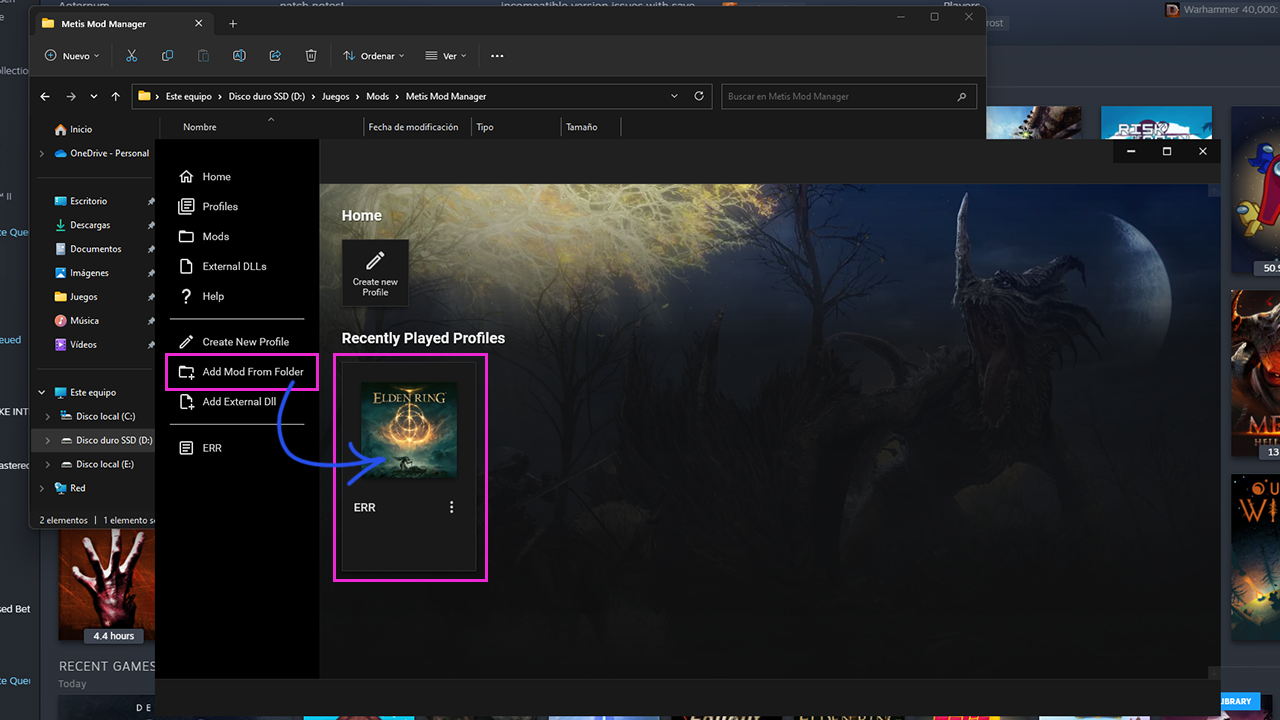The image size is (1280, 720).
Task: Open Home in the Metis sidebar
Action: click(205, 177)
